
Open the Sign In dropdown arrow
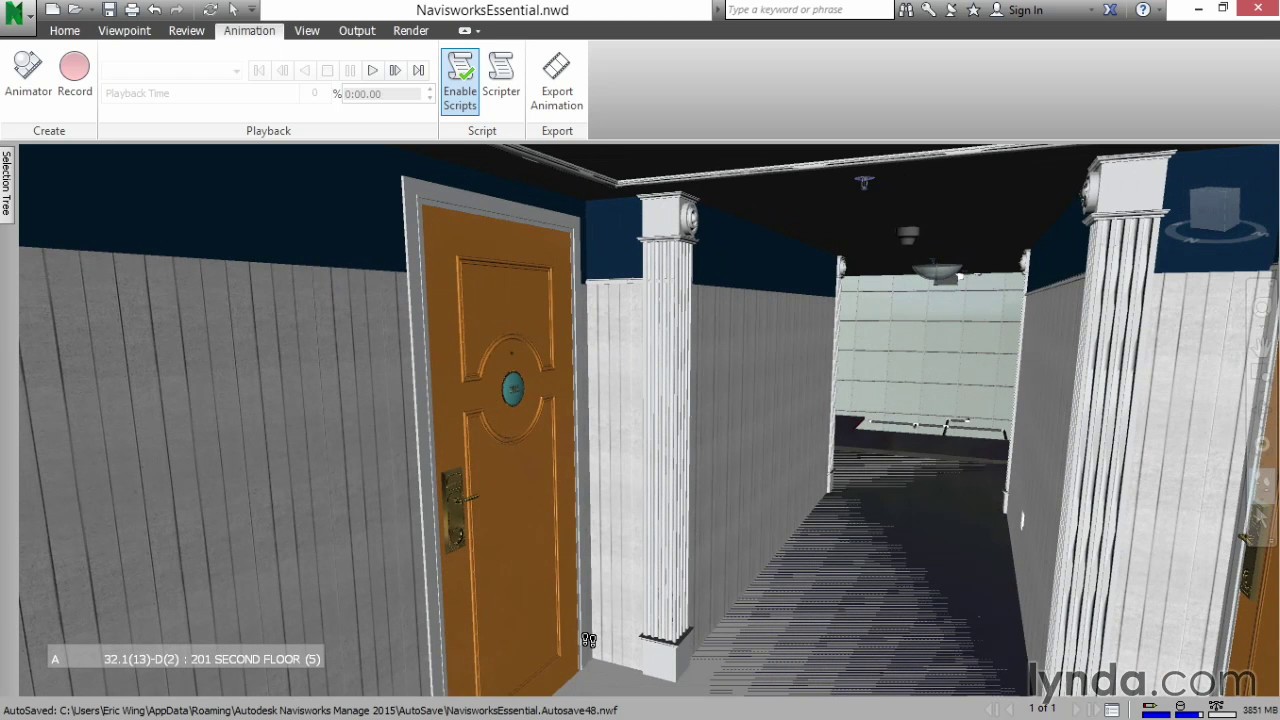coord(1091,10)
